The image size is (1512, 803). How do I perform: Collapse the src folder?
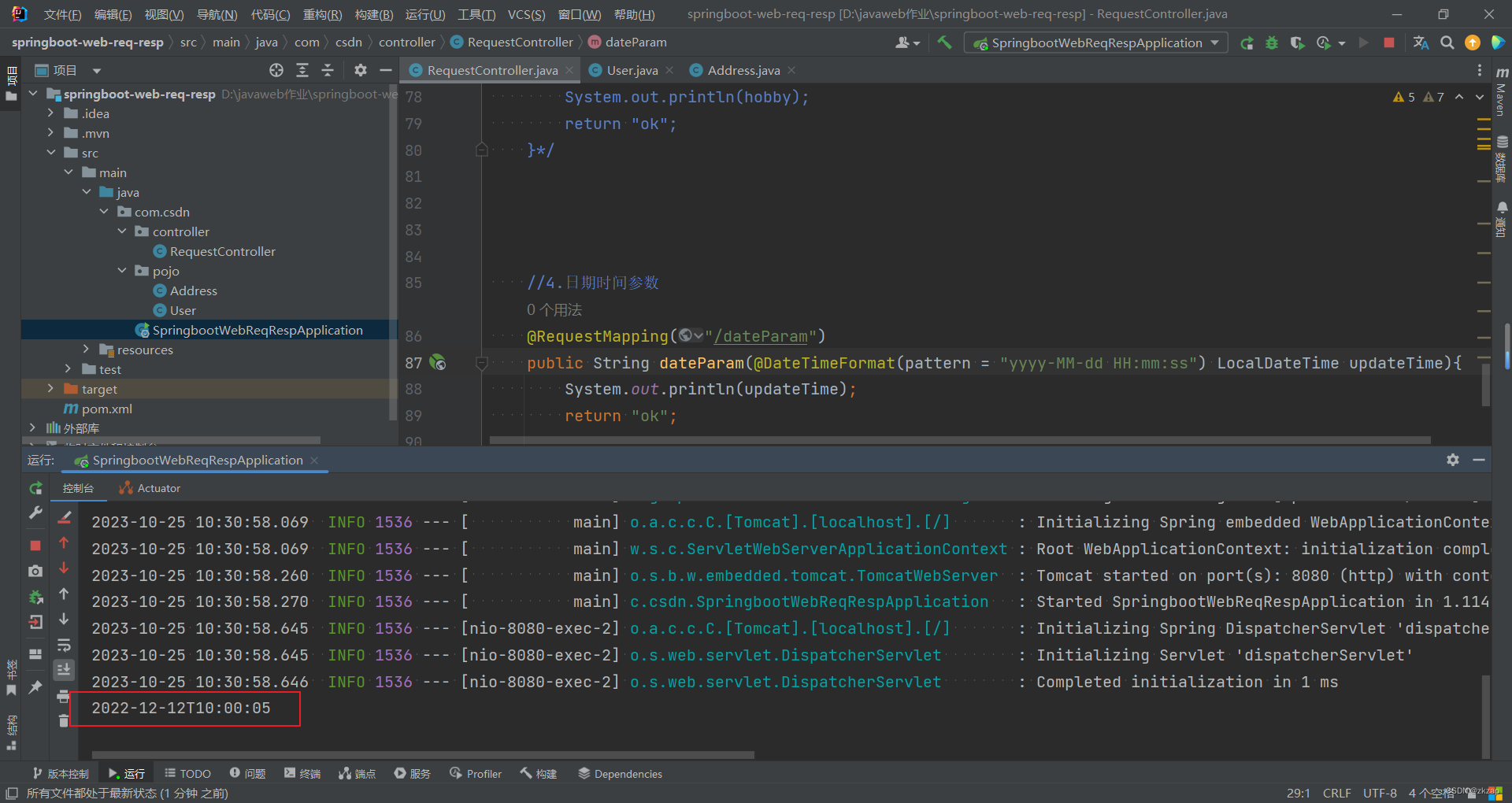50,153
